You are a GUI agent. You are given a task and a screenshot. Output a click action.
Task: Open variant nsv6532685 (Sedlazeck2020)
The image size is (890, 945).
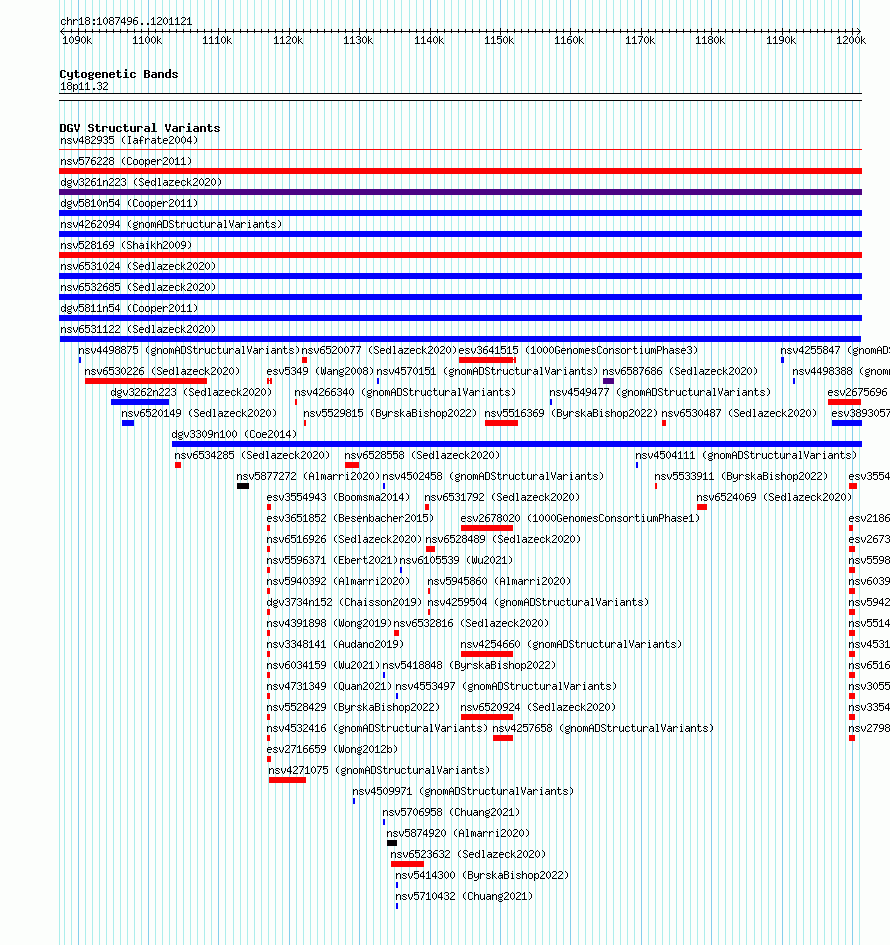pos(138,287)
